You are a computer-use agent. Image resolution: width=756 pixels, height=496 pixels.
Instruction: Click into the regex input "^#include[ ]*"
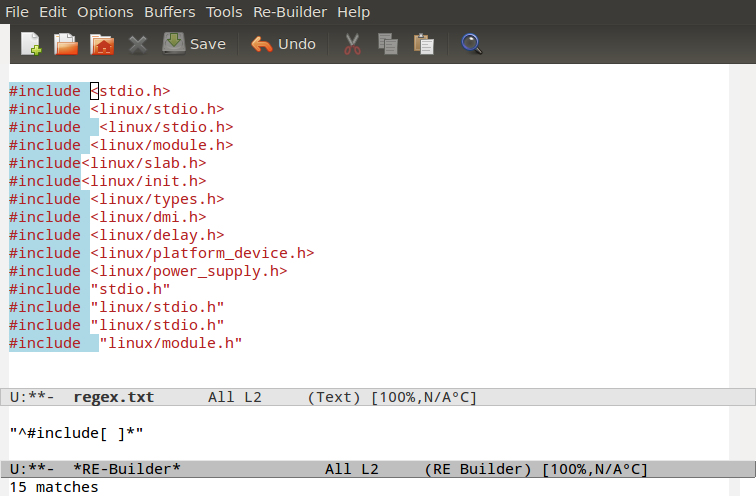point(77,433)
